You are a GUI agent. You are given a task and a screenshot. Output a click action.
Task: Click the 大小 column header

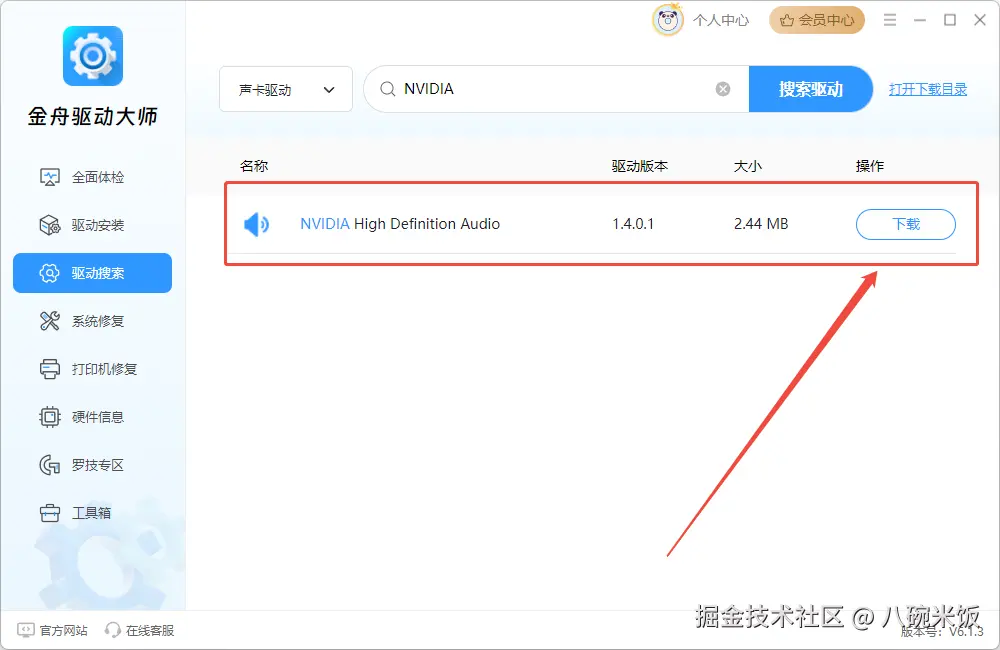point(747,166)
